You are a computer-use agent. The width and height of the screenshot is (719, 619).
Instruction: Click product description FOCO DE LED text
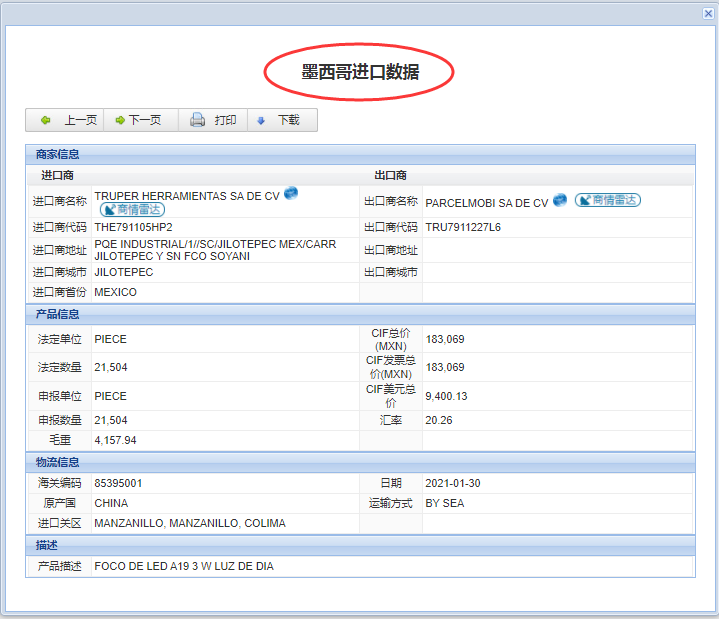(184, 566)
